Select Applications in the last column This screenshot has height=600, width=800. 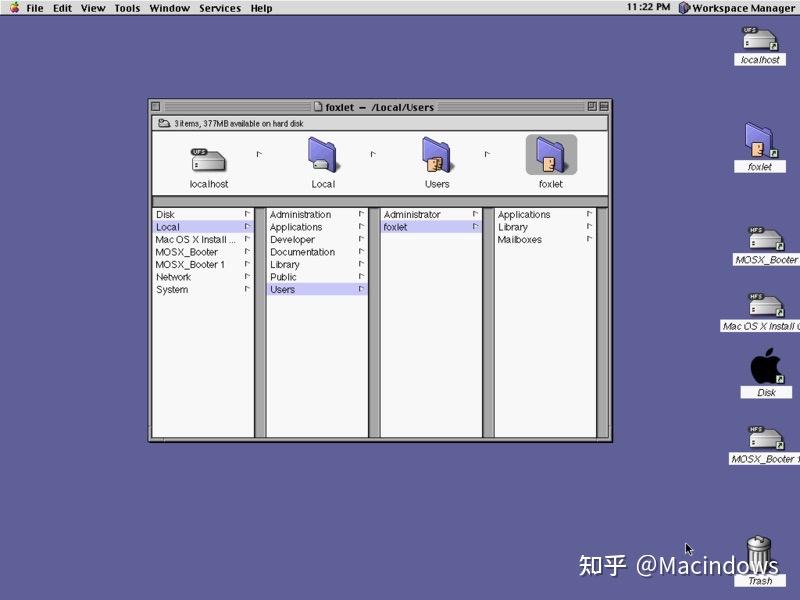click(x=525, y=214)
